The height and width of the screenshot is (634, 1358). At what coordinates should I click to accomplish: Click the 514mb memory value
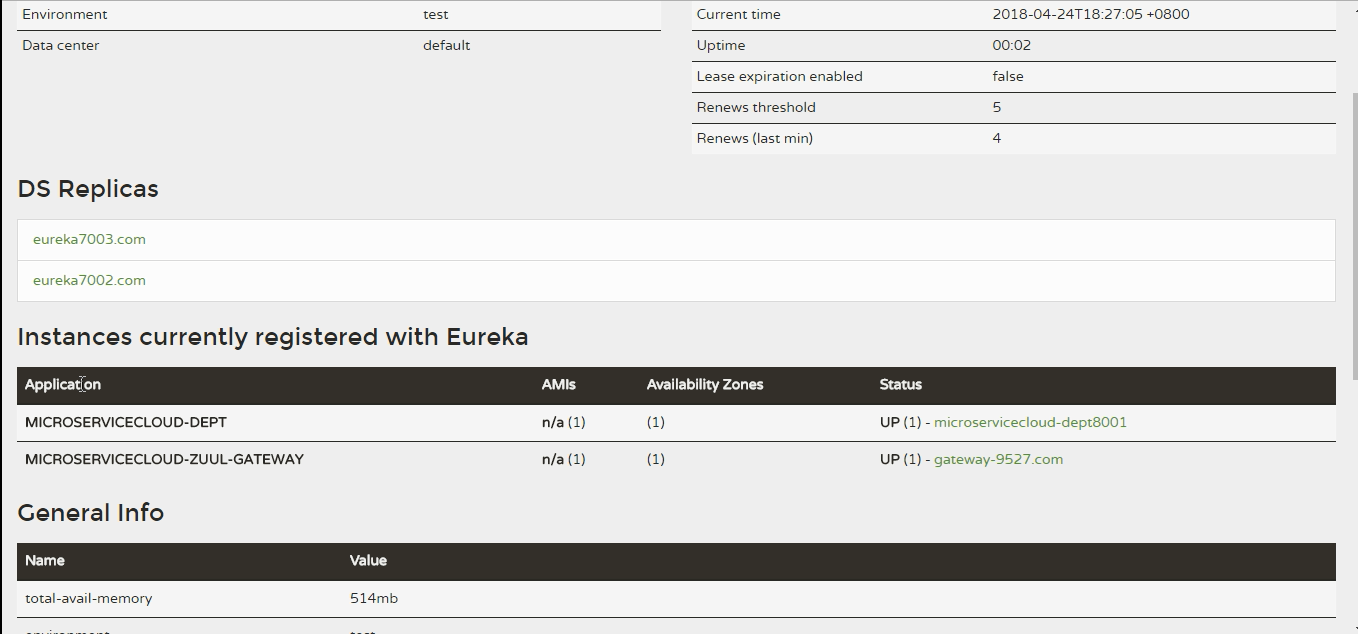(374, 599)
